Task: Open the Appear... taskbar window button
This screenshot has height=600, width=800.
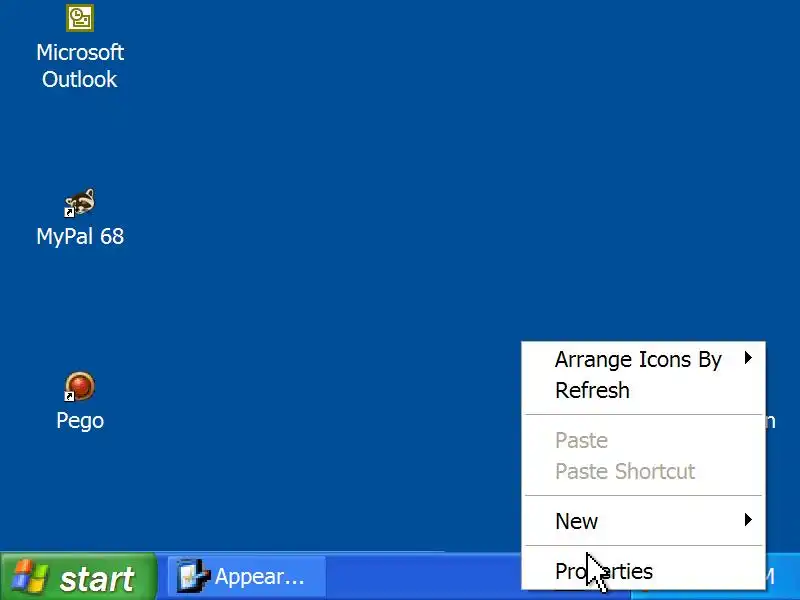Action: tap(246, 577)
